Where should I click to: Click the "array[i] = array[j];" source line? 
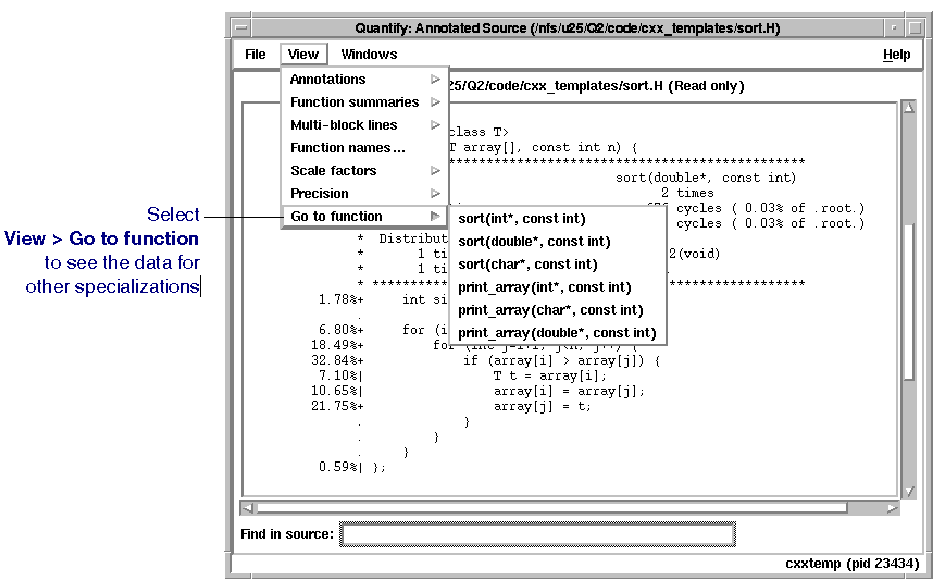click(x=569, y=391)
